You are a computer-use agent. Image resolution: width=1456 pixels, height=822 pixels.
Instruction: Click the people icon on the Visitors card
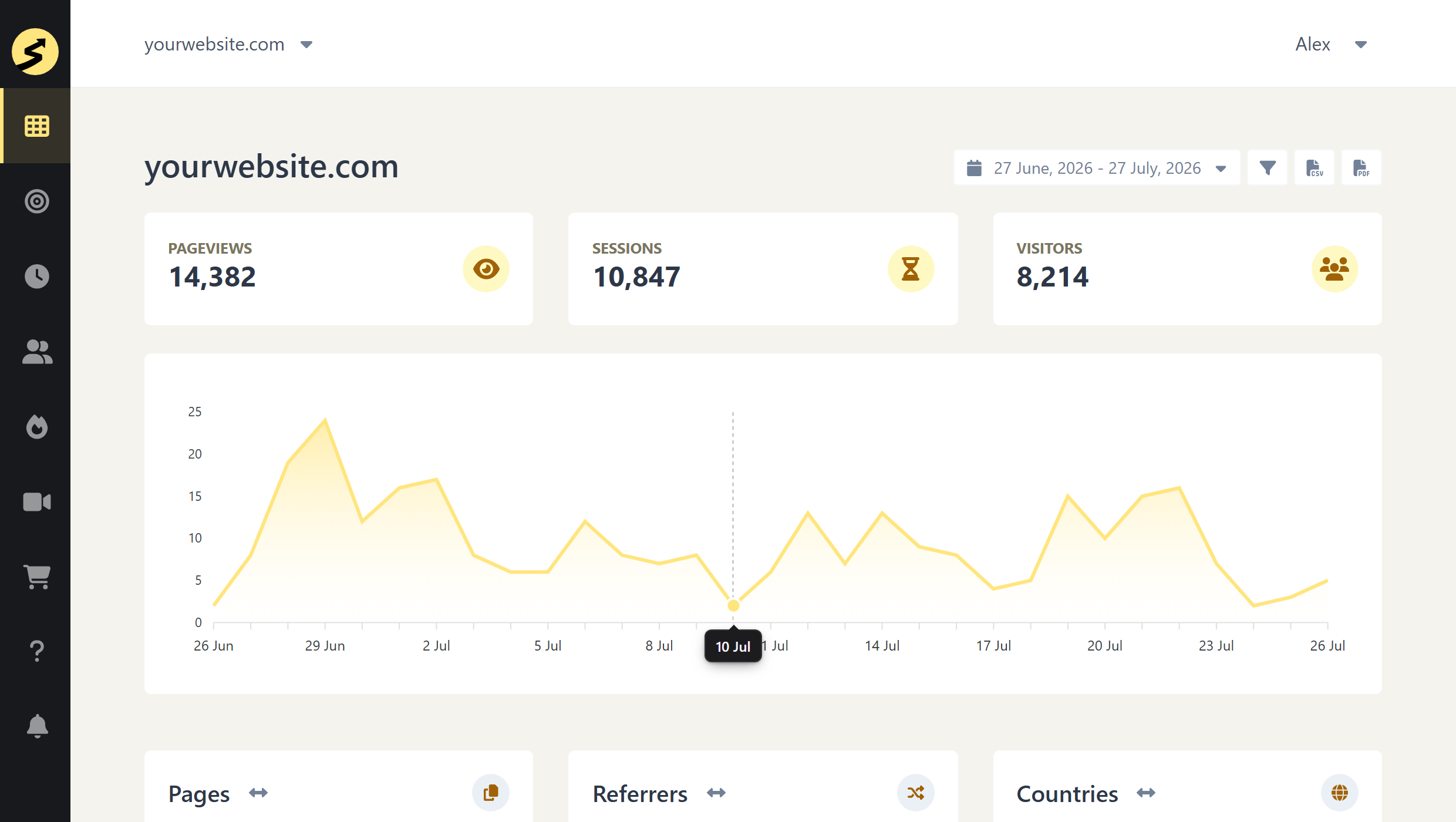(1334, 269)
